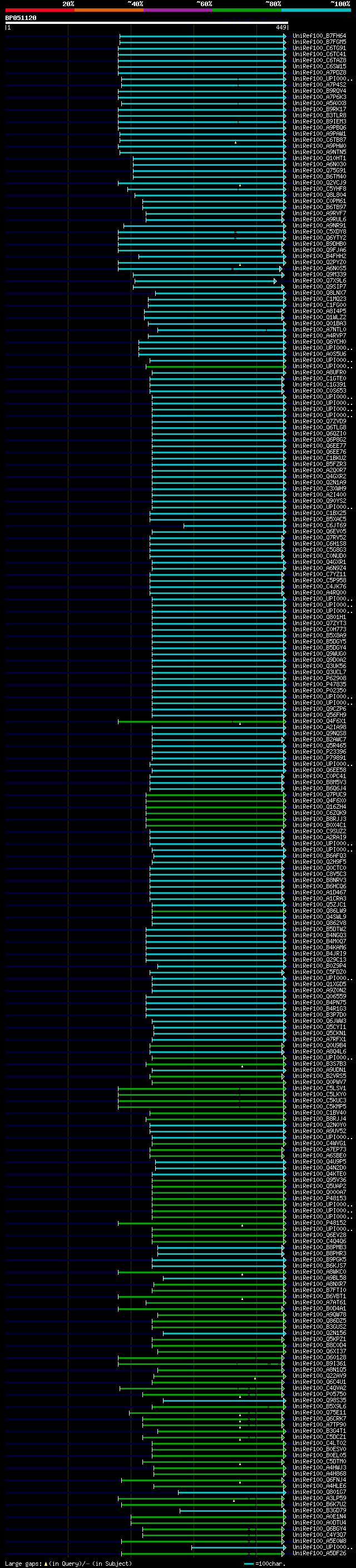Click label UniRef100_C0PM61
Screen dimensions: 356x1568
[319, 201]
